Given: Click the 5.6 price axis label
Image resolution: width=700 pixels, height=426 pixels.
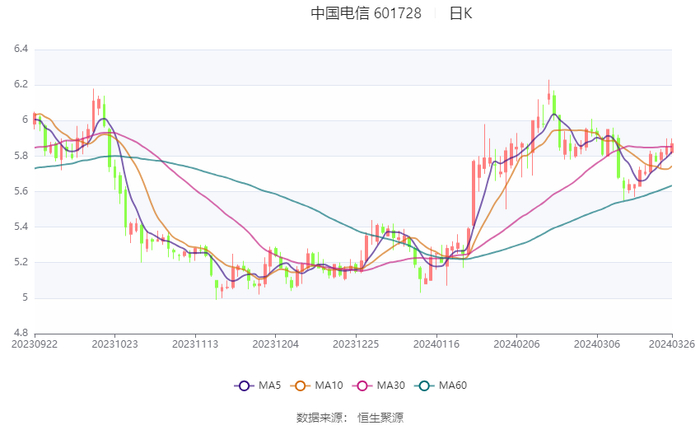Looking at the screenshot, I should 21,191.
